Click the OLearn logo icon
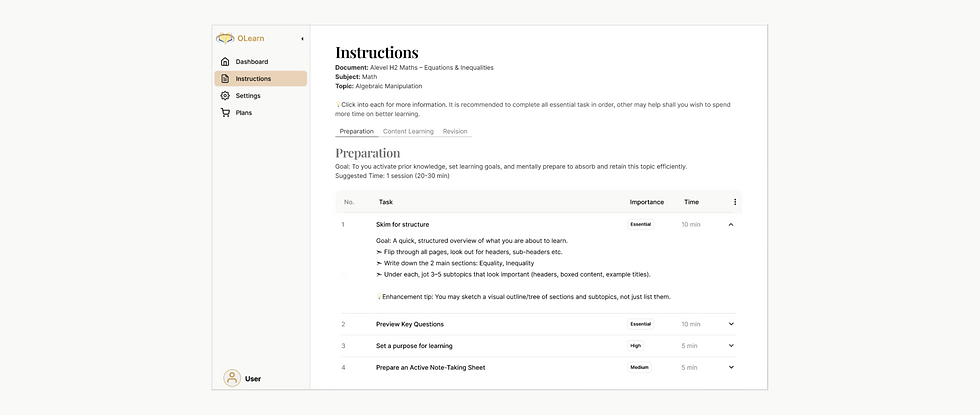This screenshot has width=980, height=415. (x=226, y=39)
